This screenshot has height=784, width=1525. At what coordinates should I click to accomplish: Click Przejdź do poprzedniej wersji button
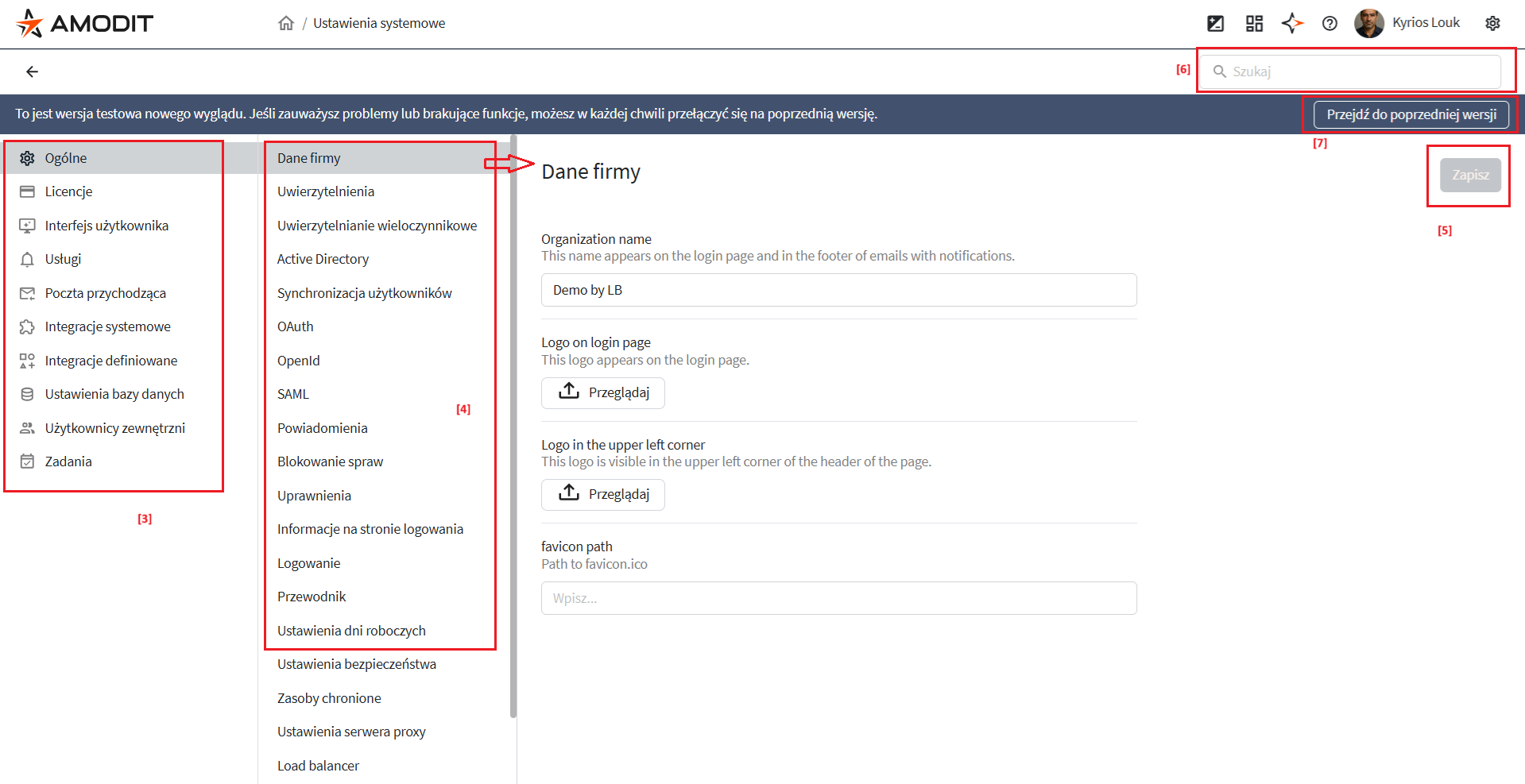pyautogui.click(x=1411, y=114)
